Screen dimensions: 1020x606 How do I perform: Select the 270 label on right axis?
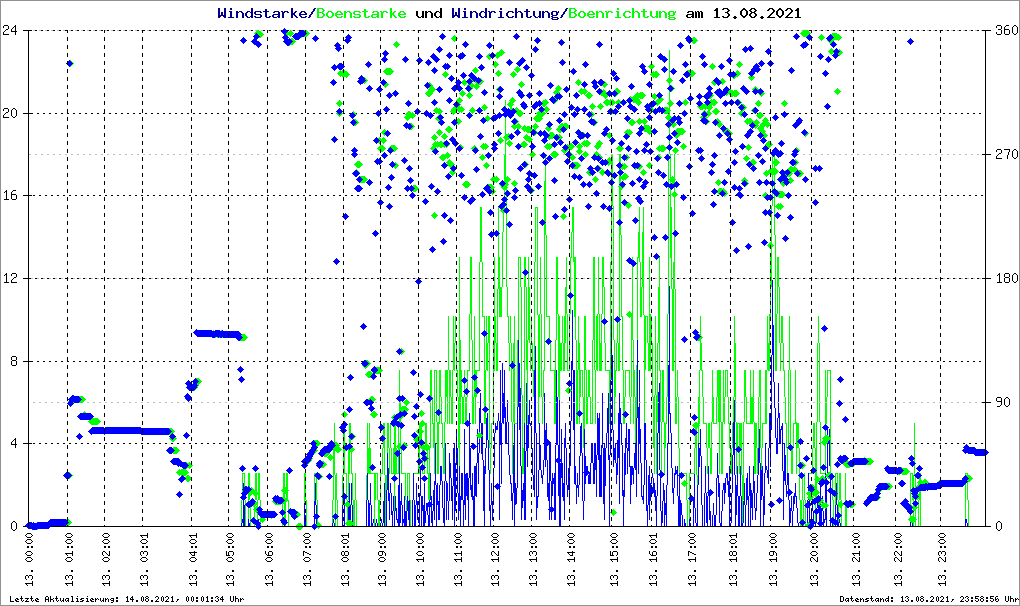point(1004,154)
